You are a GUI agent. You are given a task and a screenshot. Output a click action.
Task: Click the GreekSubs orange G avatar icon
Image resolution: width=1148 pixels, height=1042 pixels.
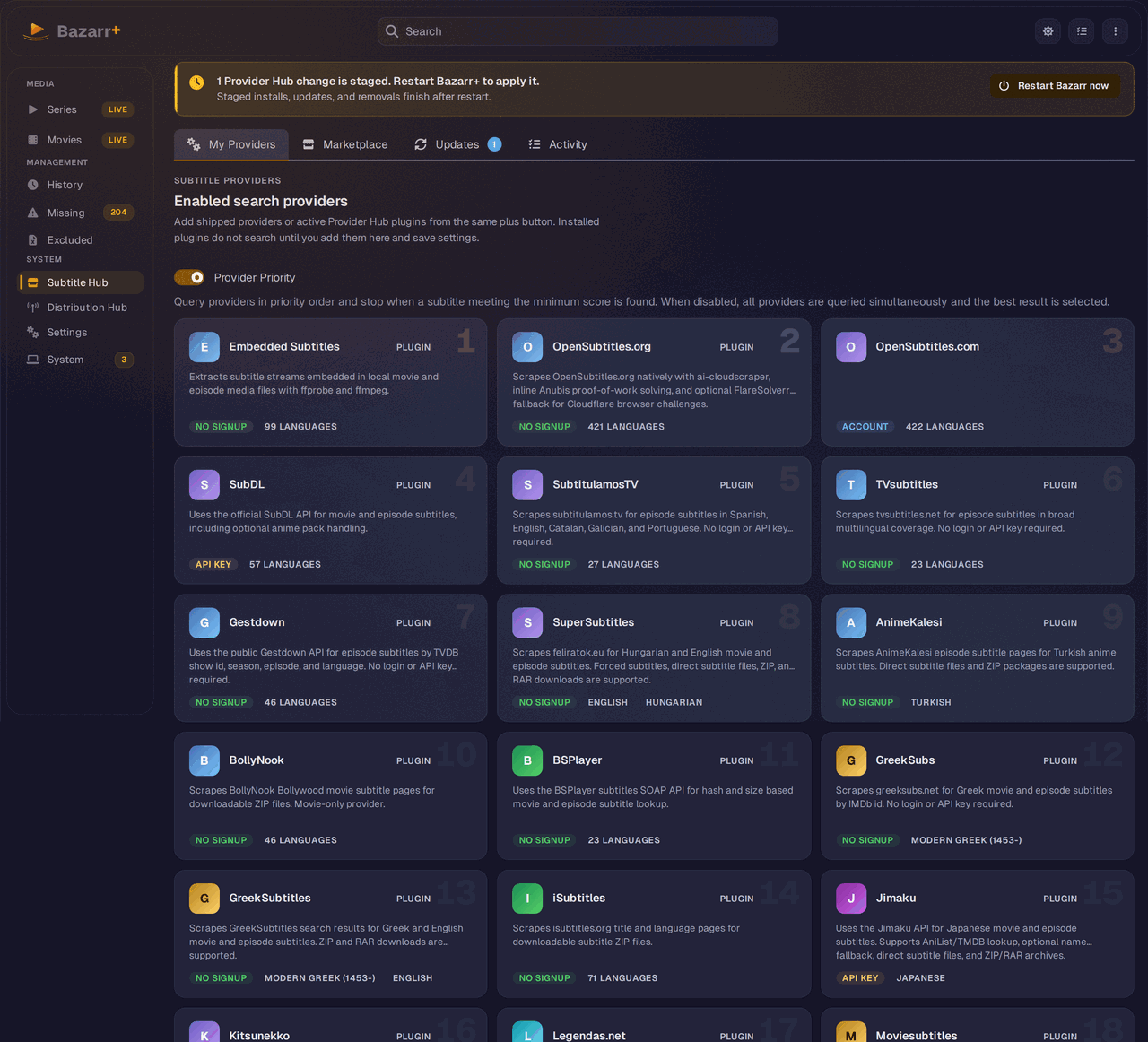[851, 760]
